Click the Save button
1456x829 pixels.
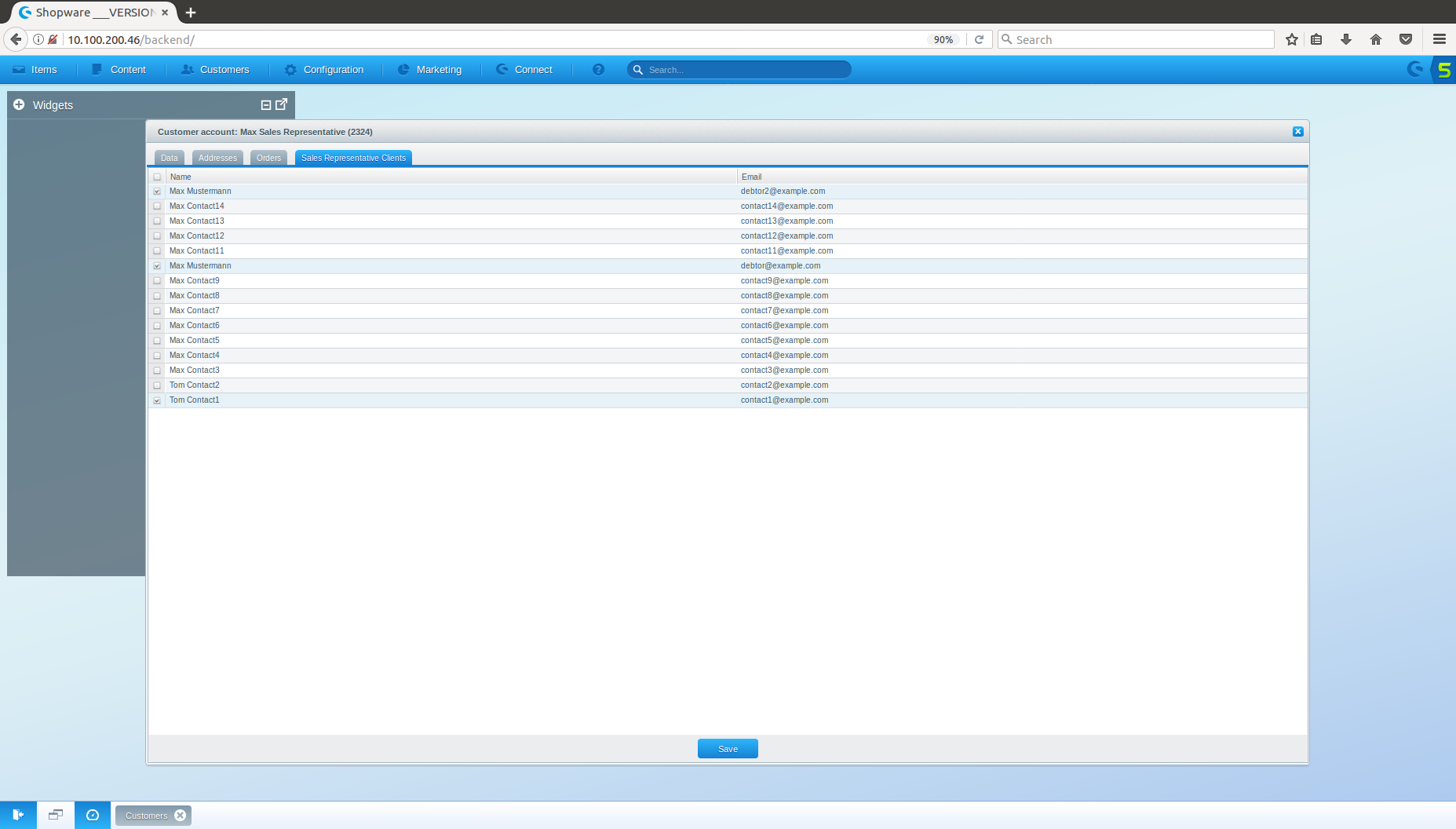[x=728, y=749]
